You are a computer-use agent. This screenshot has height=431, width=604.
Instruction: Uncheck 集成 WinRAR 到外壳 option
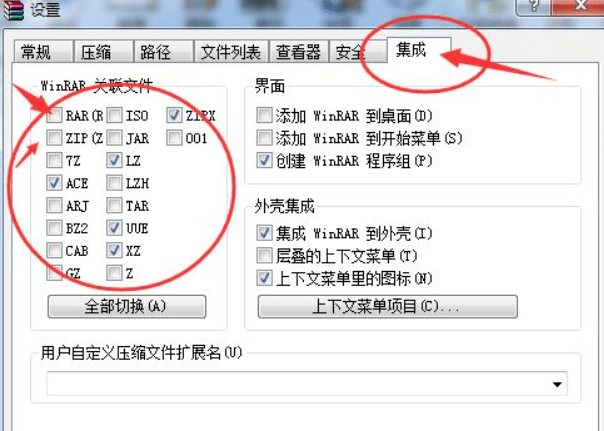click(x=265, y=233)
